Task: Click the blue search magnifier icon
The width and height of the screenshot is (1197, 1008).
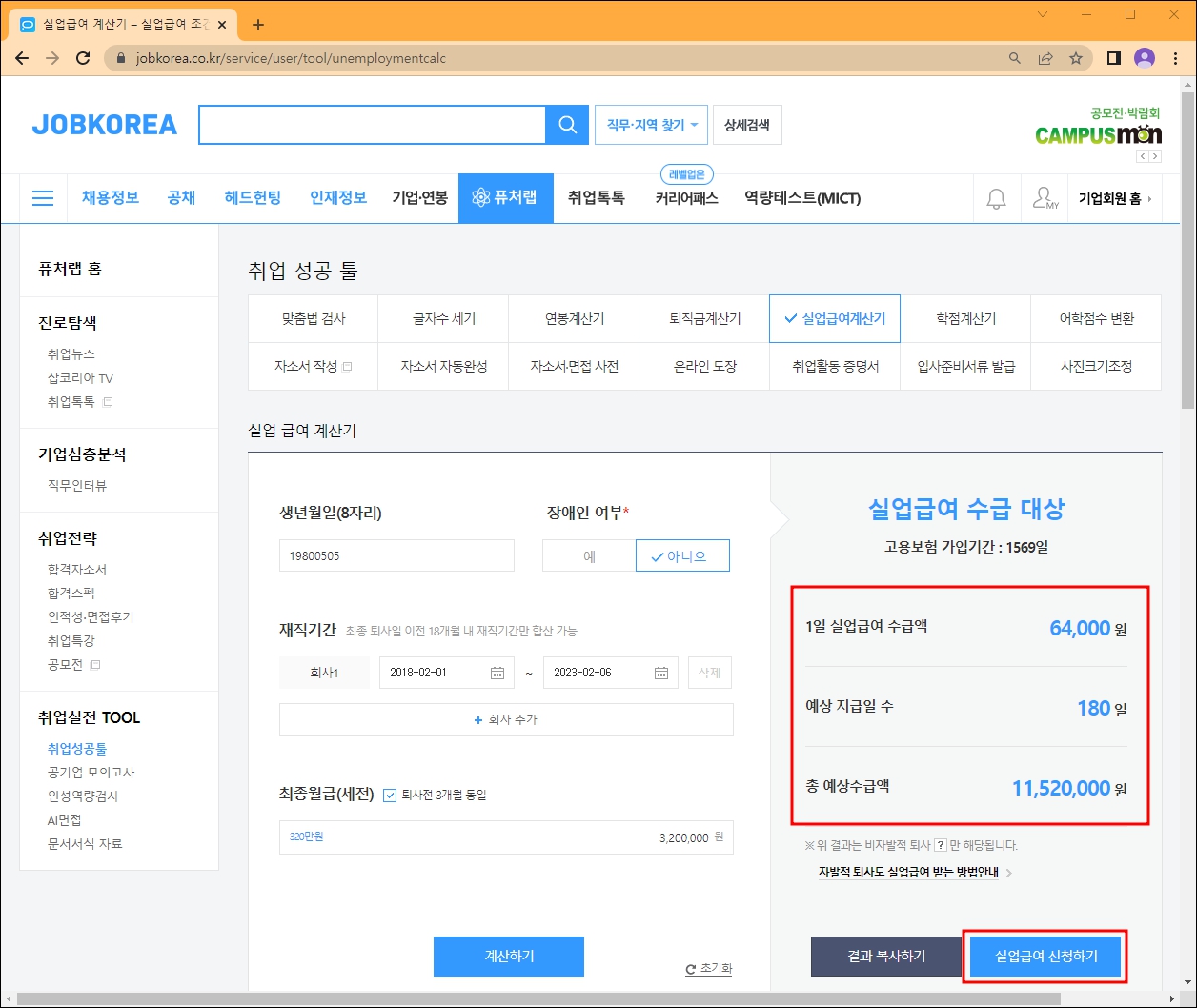Action: pos(567,124)
